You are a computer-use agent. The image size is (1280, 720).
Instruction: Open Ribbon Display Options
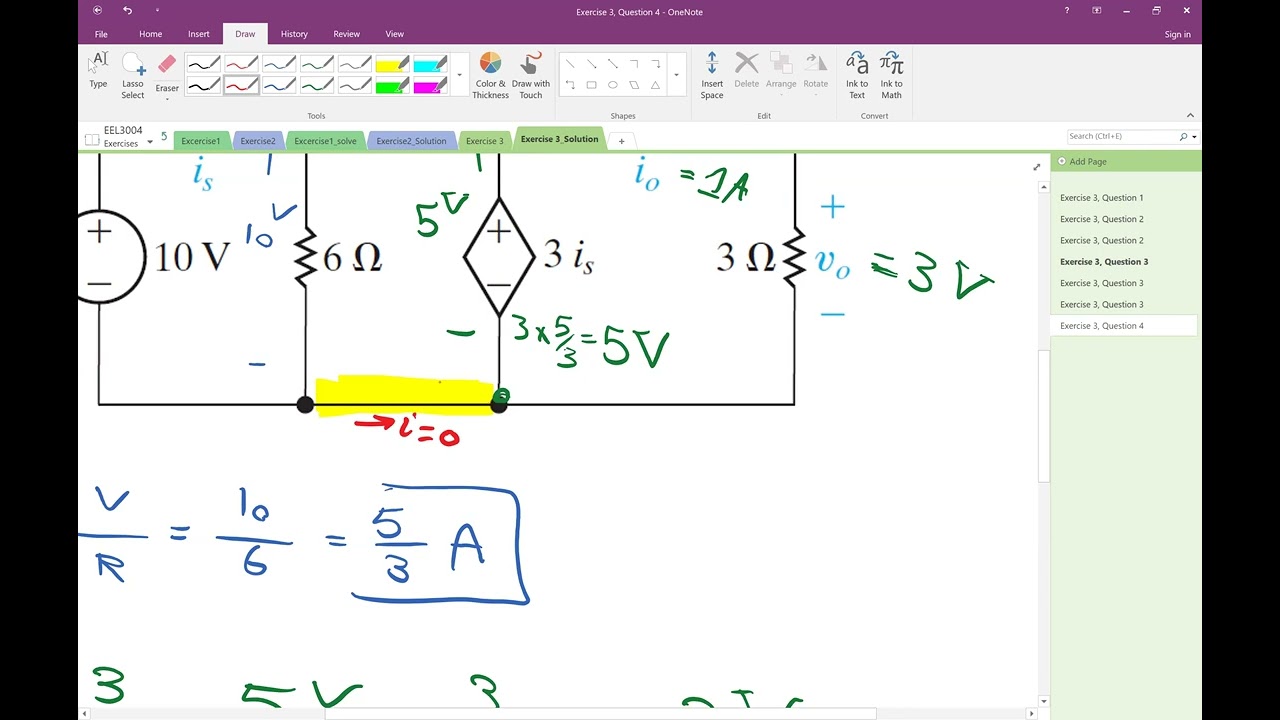[x=1097, y=10]
